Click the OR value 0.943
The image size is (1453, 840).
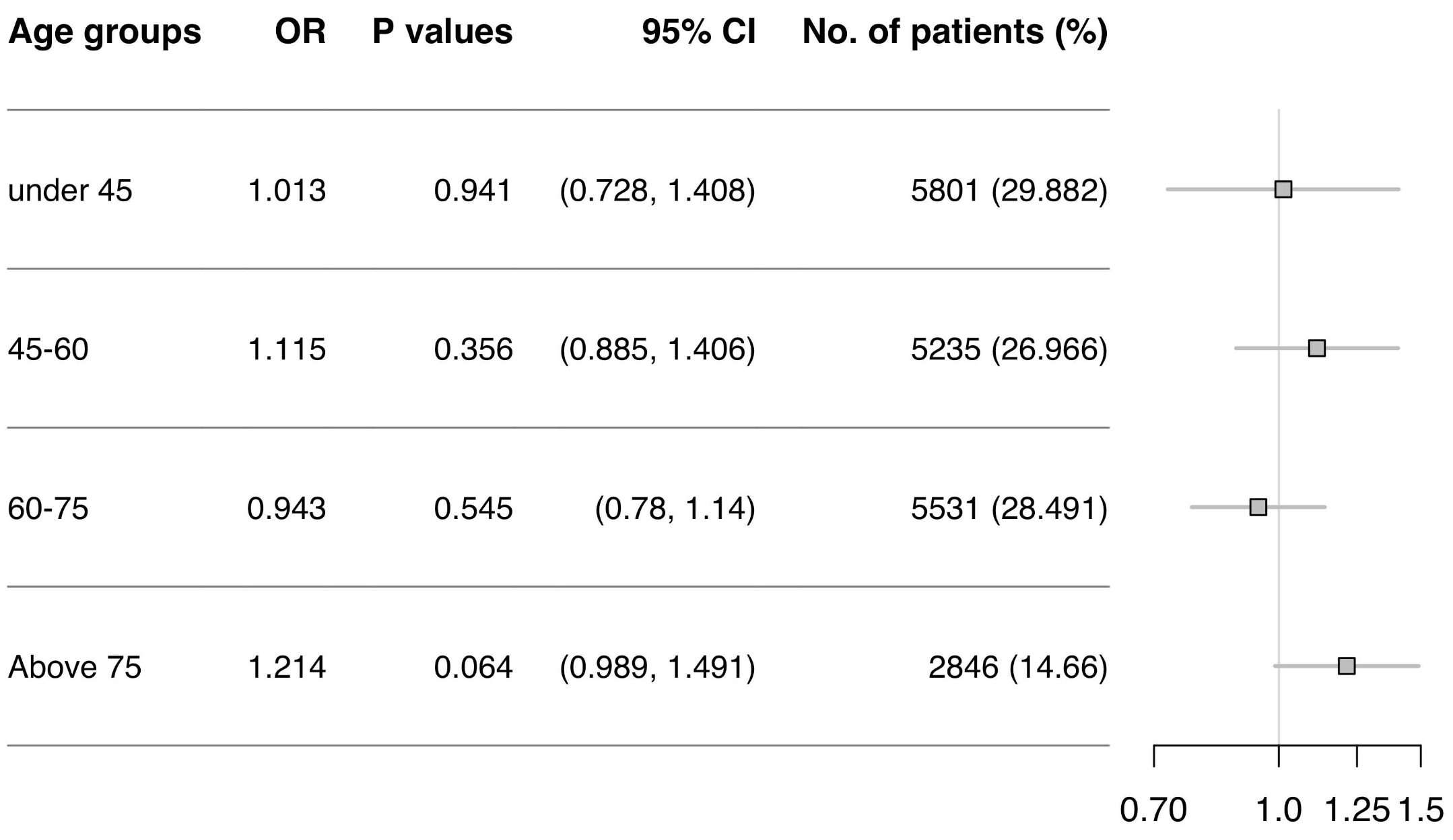click(x=287, y=508)
